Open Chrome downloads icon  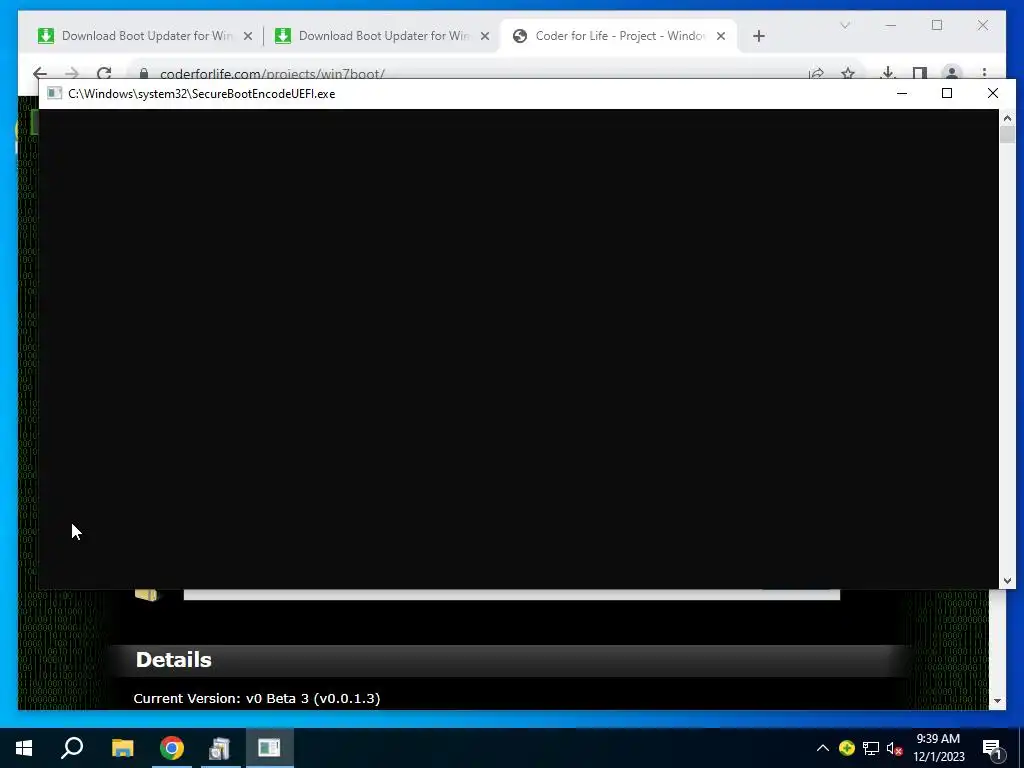tap(888, 73)
